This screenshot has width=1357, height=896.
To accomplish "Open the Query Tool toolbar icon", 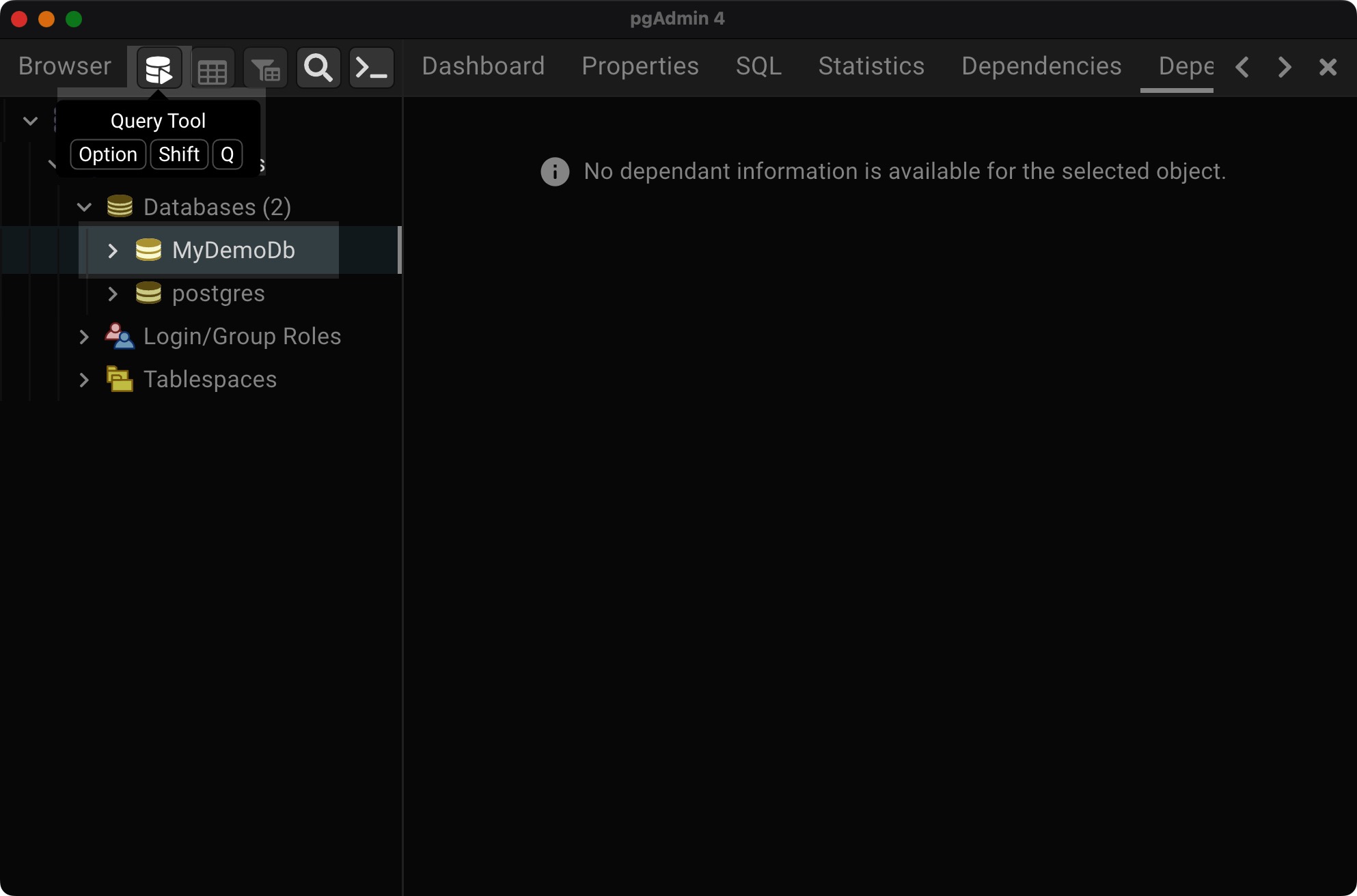I will click(159, 68).
